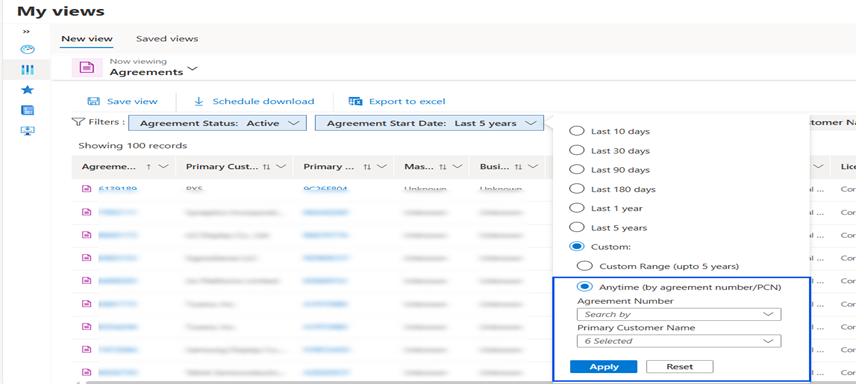Pick the Last 1 year option
This screenshot has width=856, height=384.
click(576, 208)
